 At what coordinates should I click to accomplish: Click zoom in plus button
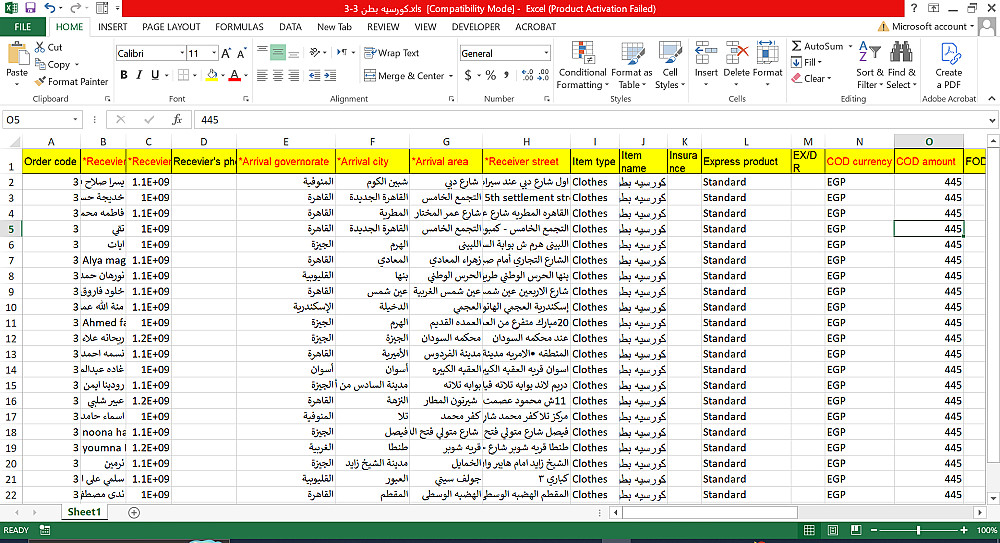[964, 530]
